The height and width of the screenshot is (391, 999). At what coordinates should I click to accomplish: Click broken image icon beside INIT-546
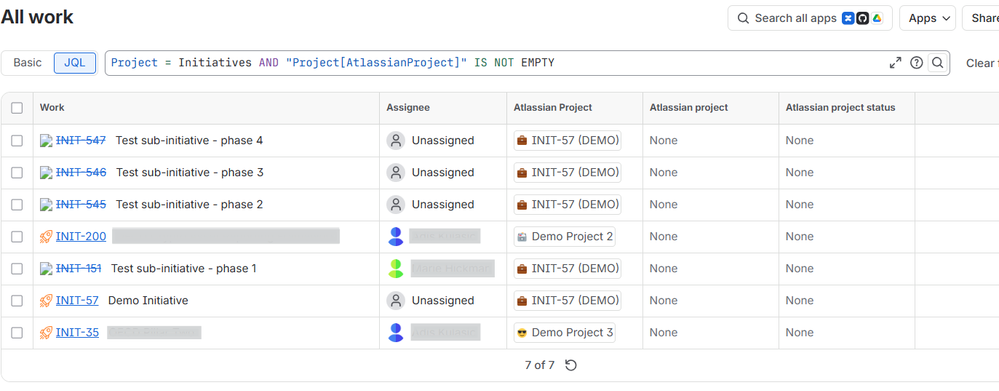(x=46, y=173)
